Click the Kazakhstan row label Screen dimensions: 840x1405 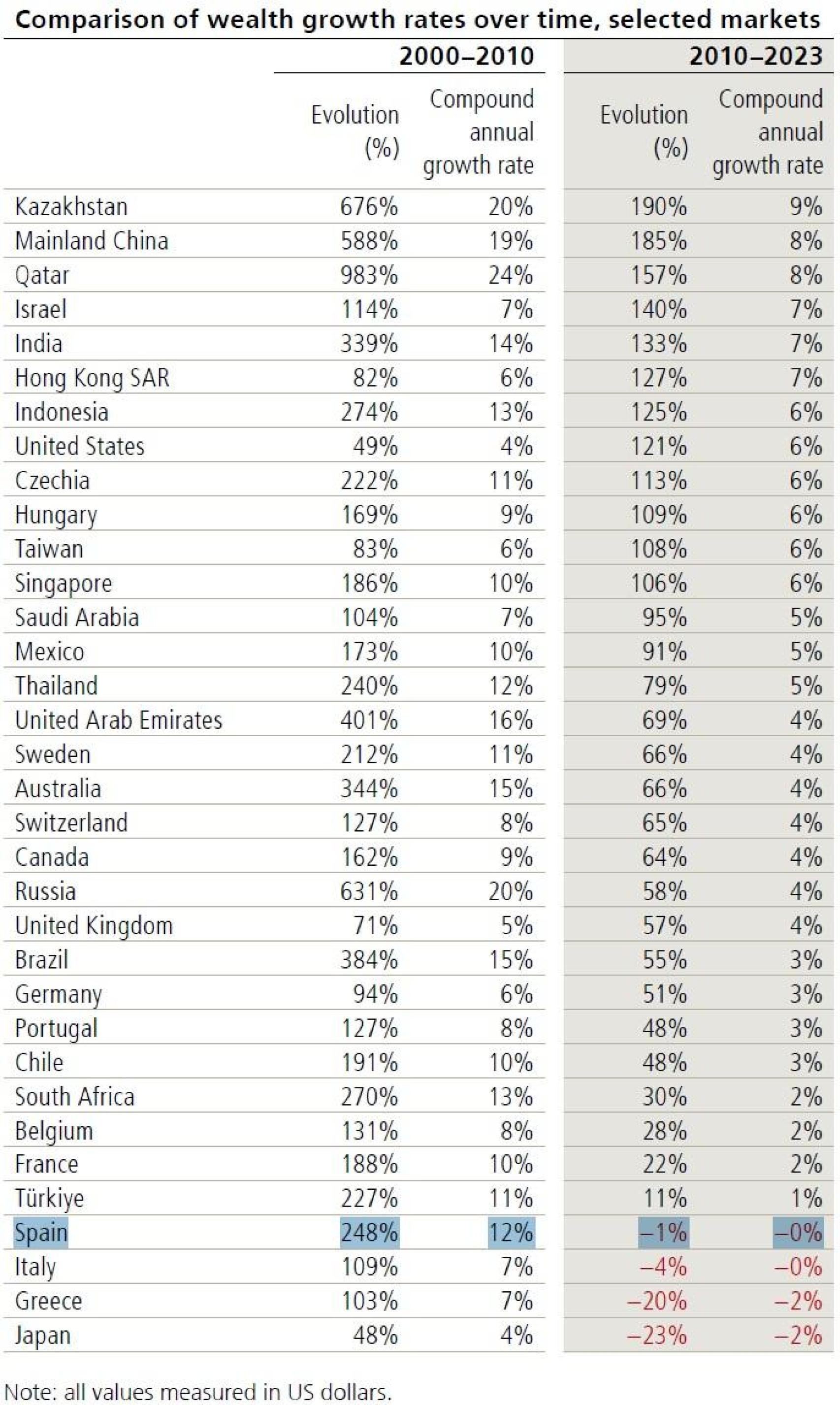(71, 207)
